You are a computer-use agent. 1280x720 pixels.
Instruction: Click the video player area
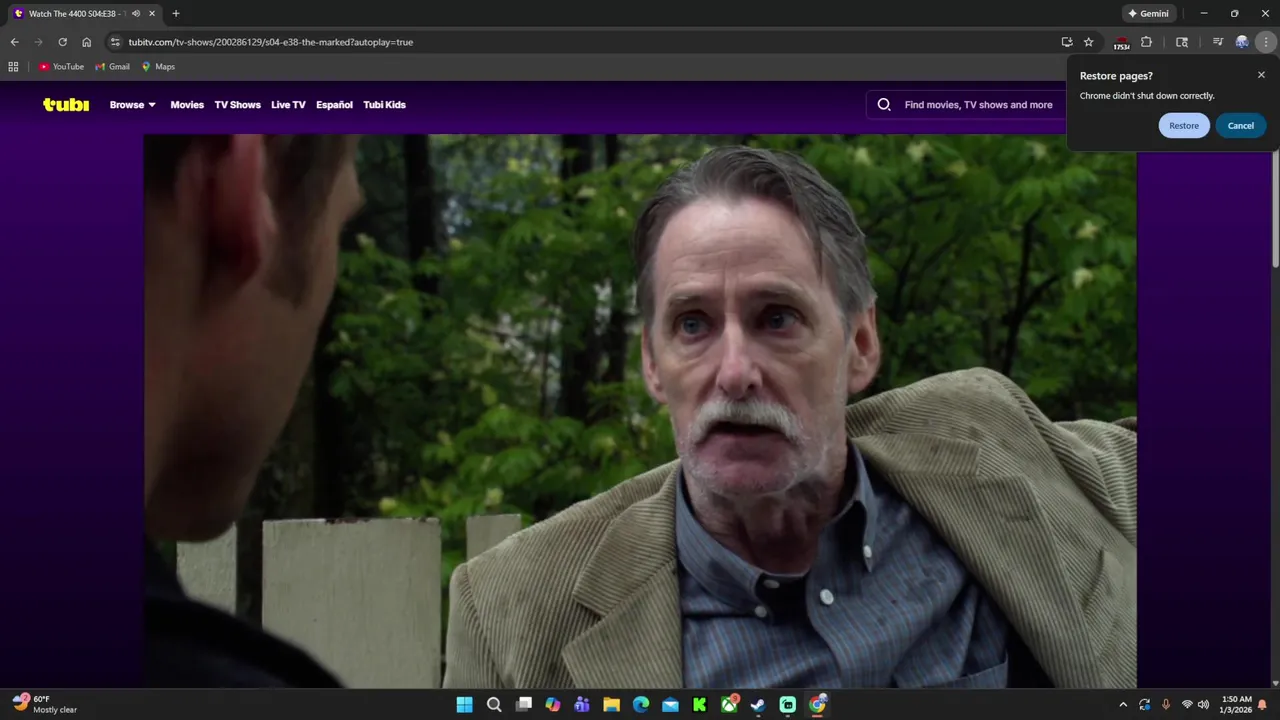pyautogui.click(x=640, y=411)
